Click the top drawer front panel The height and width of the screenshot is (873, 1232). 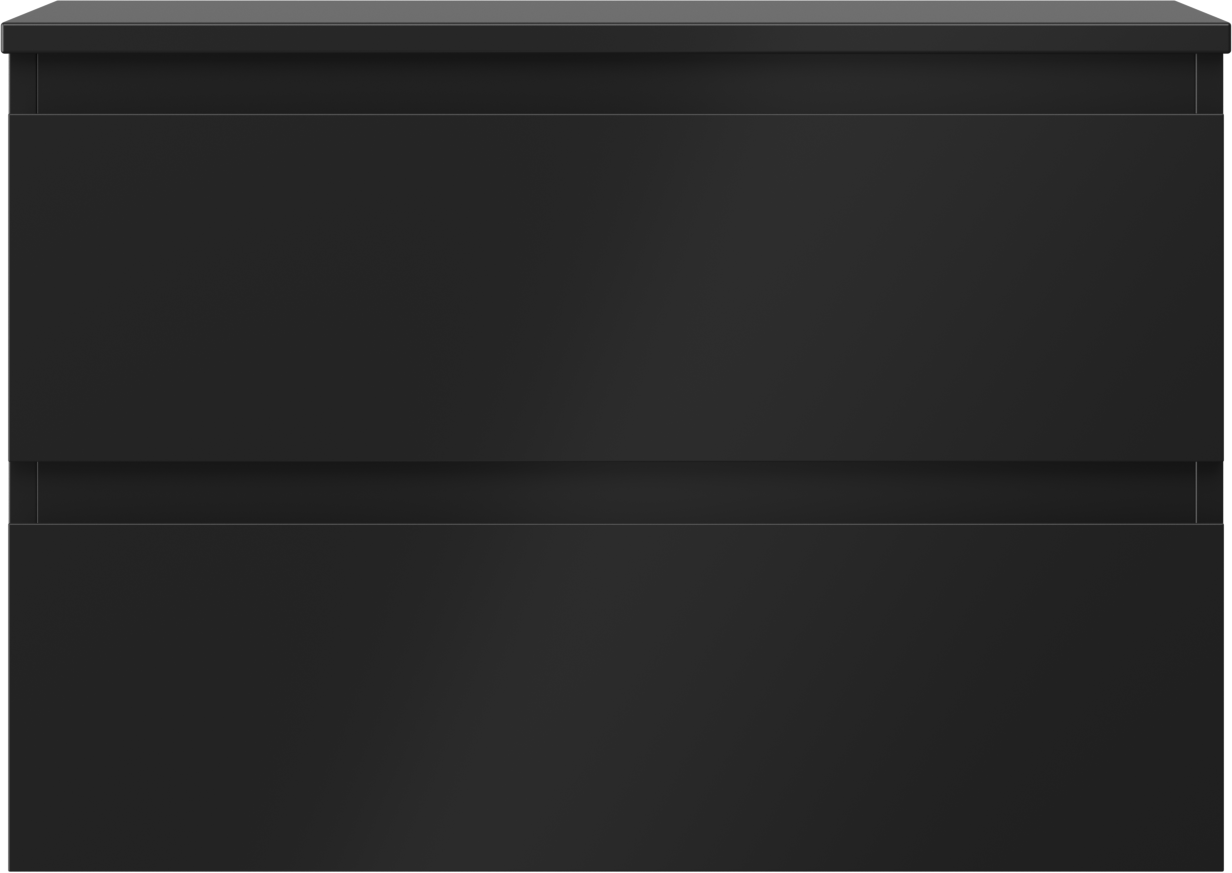616,288
